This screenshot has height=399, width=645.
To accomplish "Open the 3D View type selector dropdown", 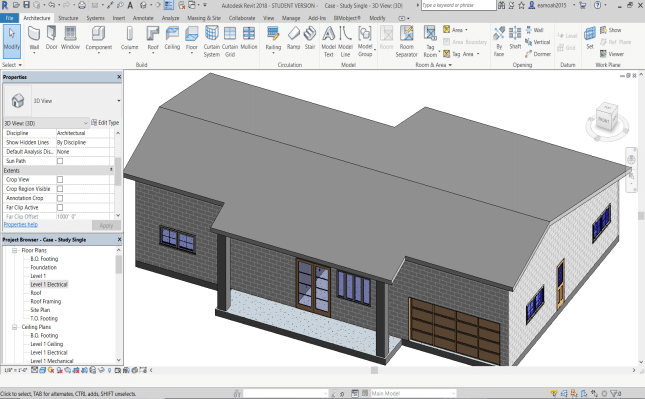I will click(x=118, y=101).
